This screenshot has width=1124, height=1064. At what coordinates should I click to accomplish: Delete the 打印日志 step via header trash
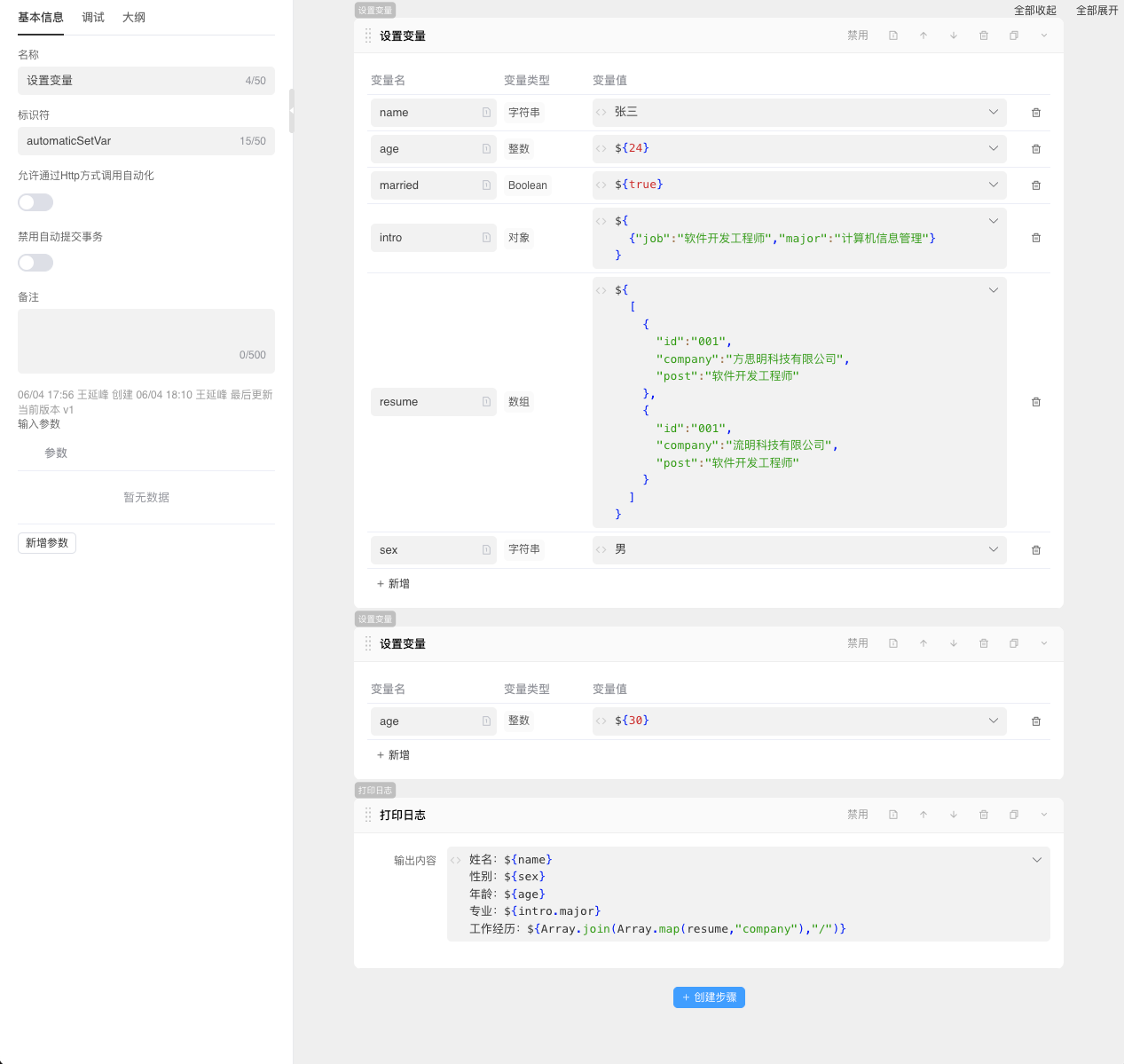click(x=984, y=815)
